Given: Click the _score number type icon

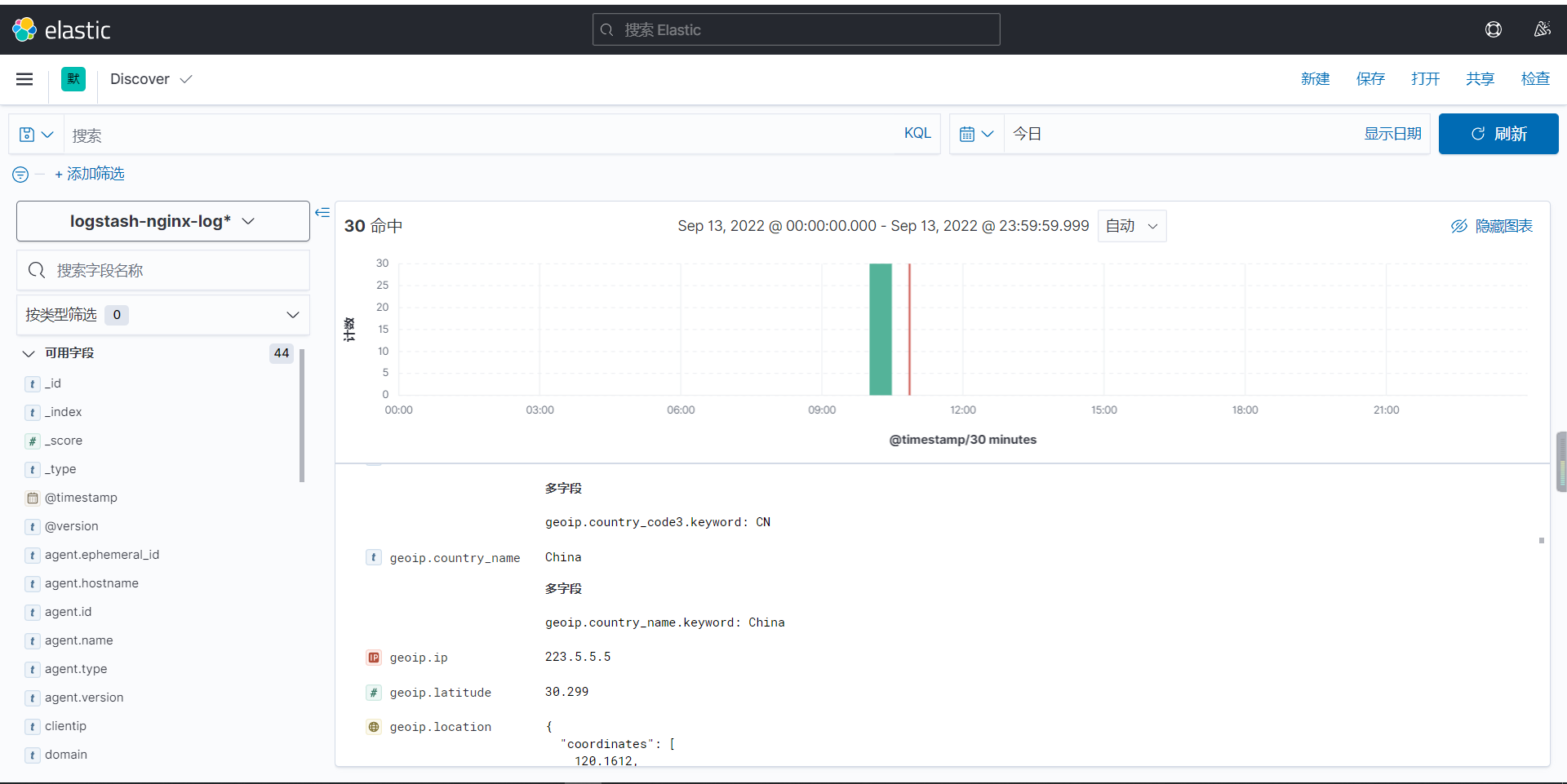Looking at the screenshot, I should pos(33,441).
